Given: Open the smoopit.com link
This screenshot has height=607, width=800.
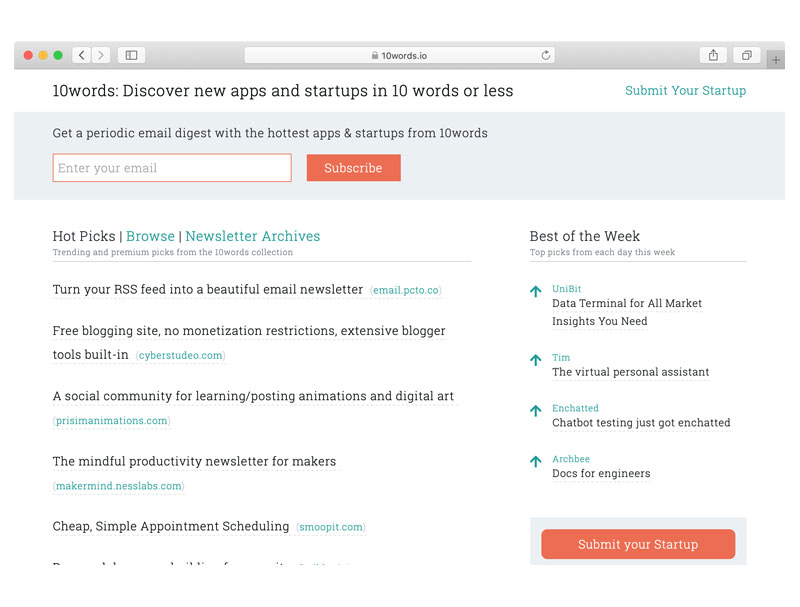Looking at the screenshot, I should pos(331,527).
